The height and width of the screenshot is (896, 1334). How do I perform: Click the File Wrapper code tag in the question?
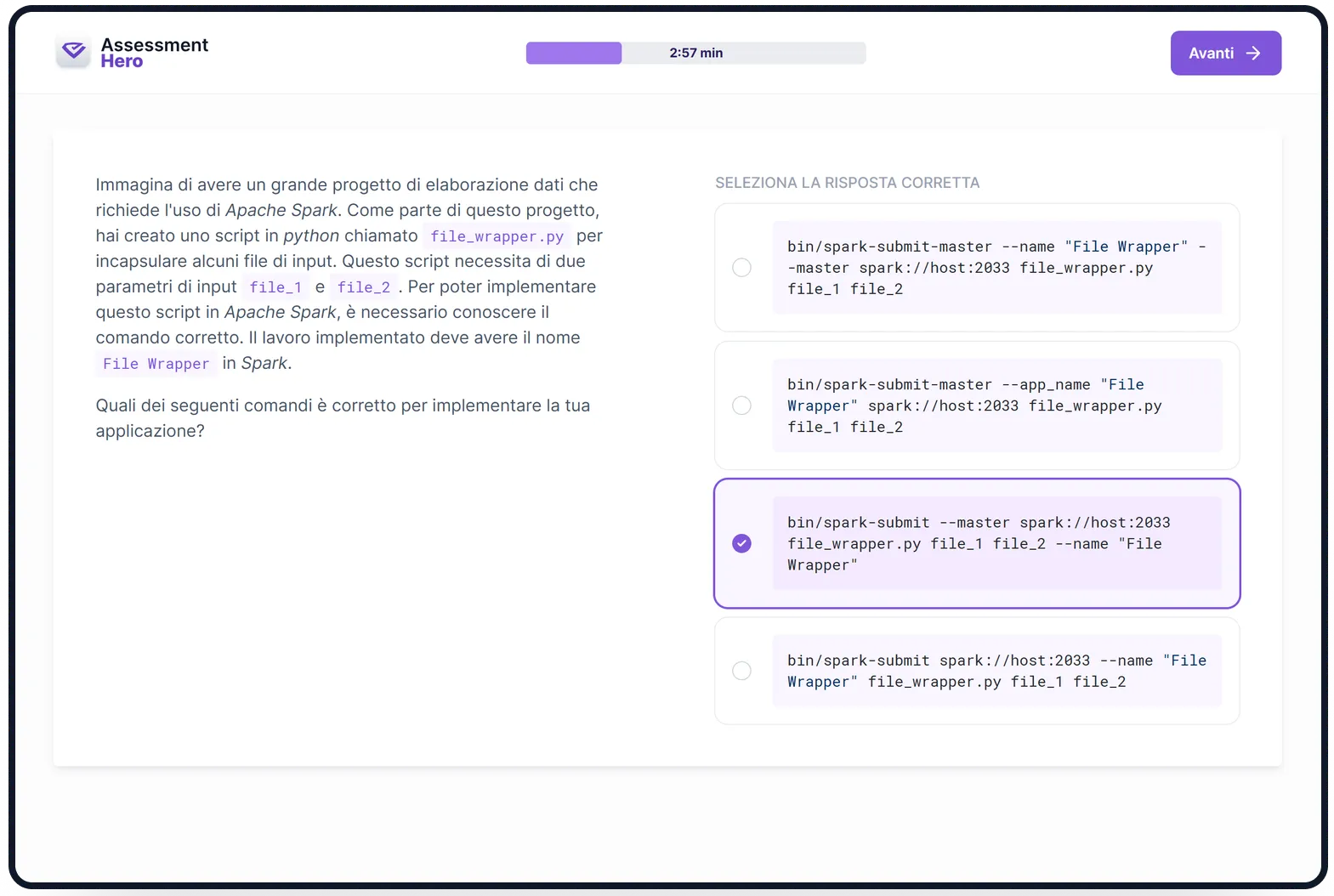pos(156,364)
